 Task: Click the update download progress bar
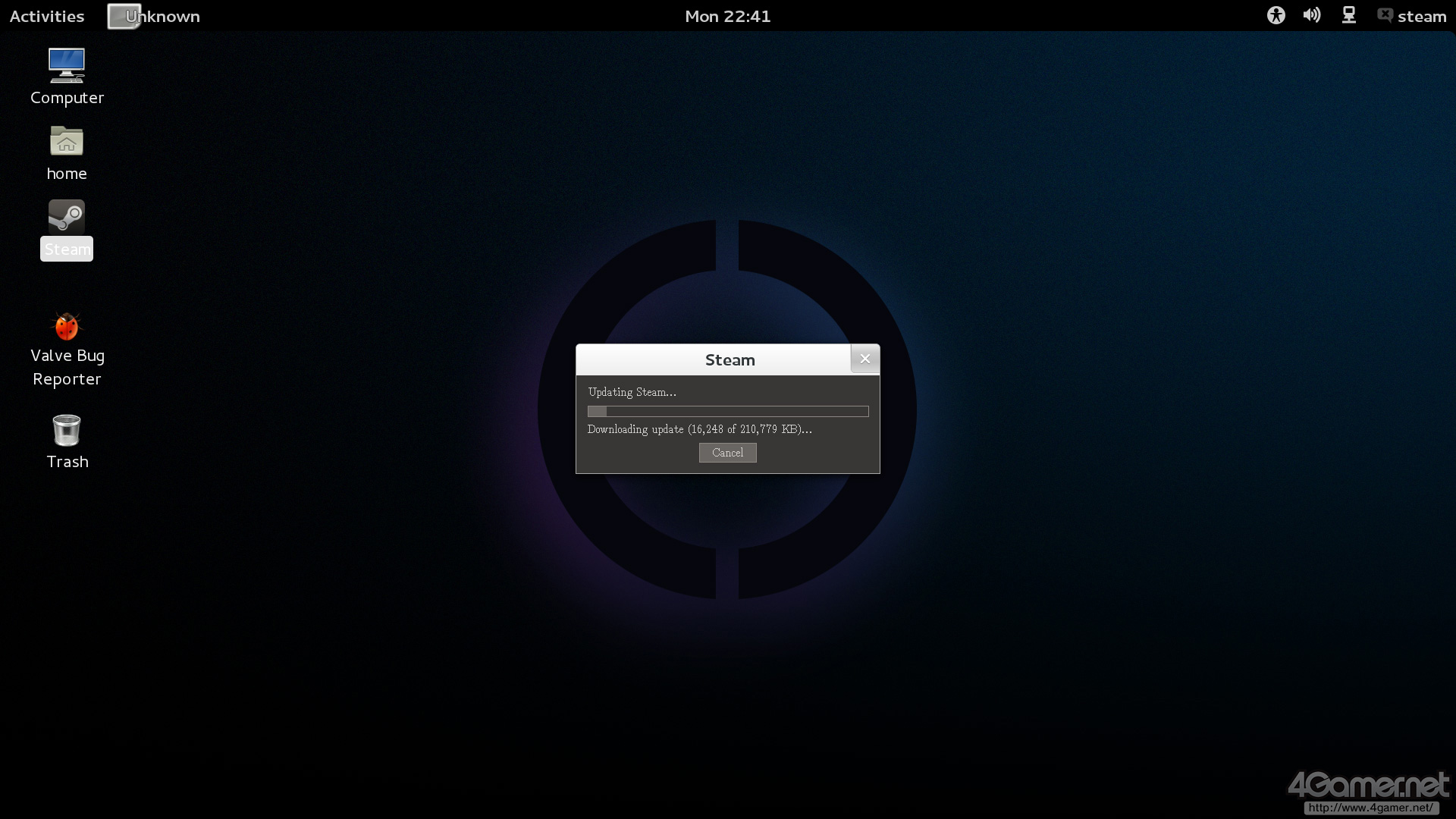[727, 411]
